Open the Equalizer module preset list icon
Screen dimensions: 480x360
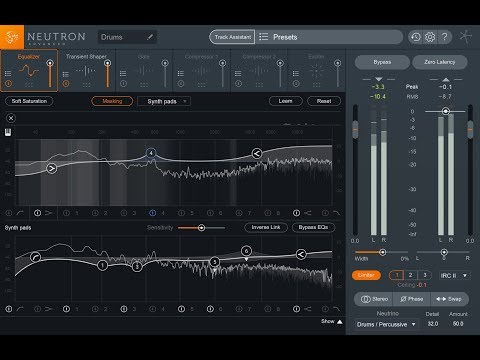coord(8,74)
